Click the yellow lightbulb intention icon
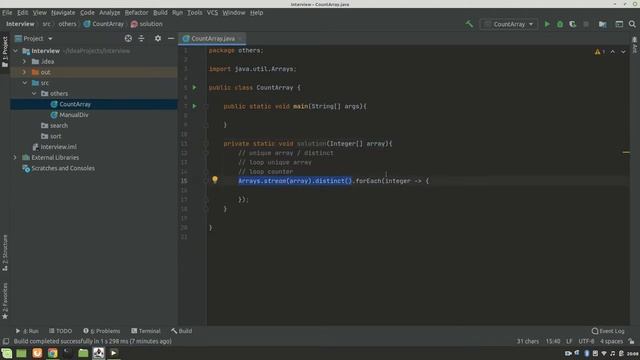Screen dimensions: 640x360 pyautogui.click(x=215, y=180)
